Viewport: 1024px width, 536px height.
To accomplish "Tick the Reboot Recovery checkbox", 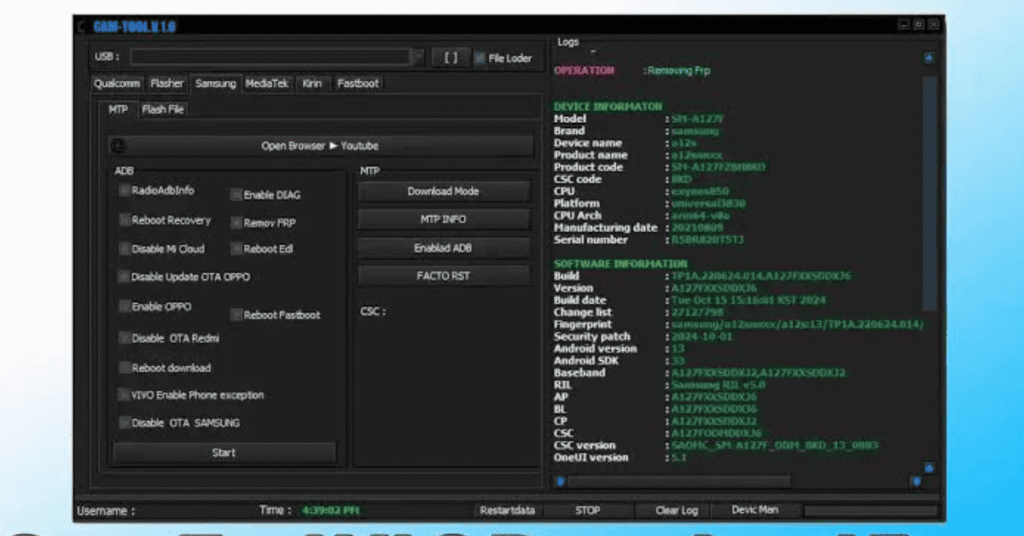I will point(124,220).
